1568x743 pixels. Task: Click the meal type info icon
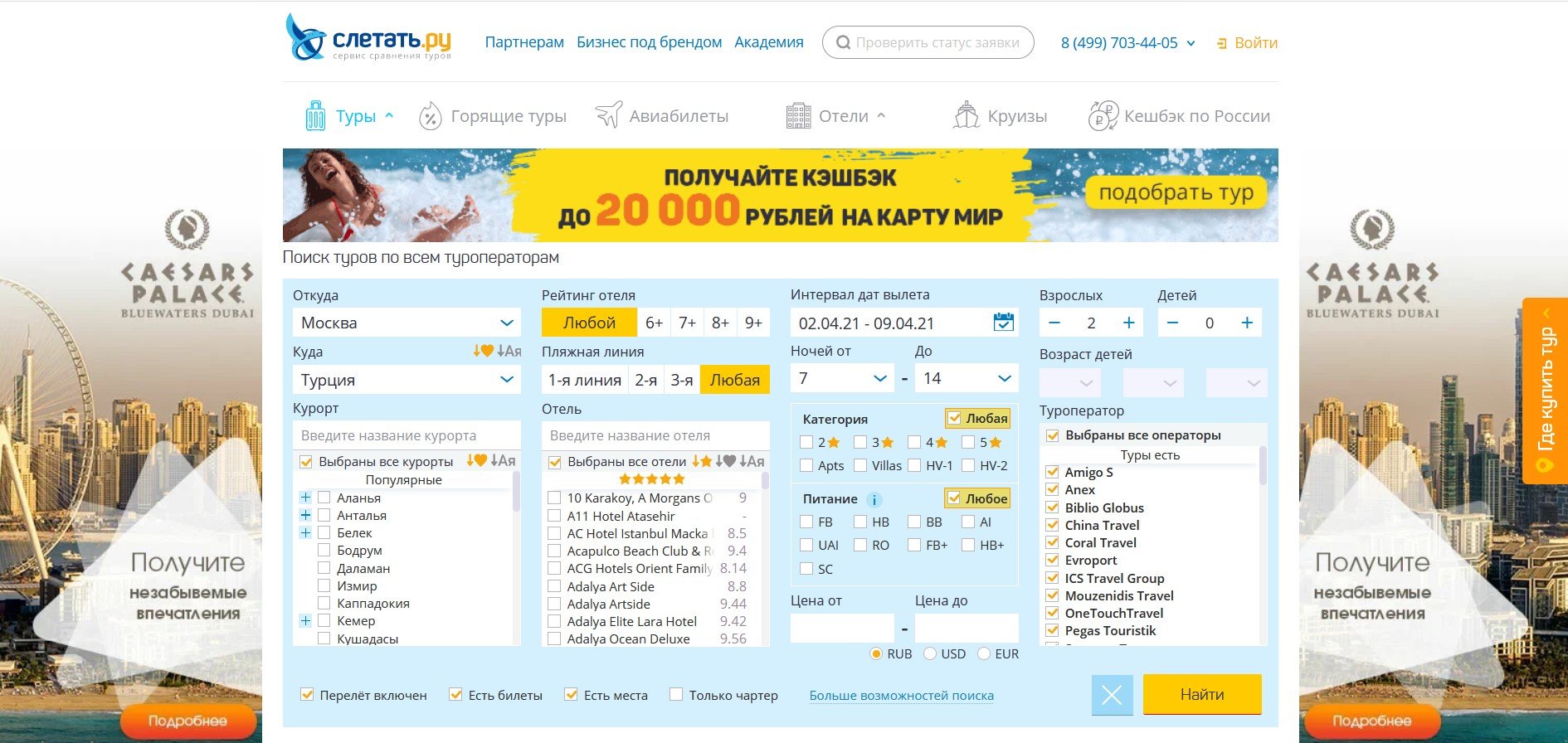point(874,499)
